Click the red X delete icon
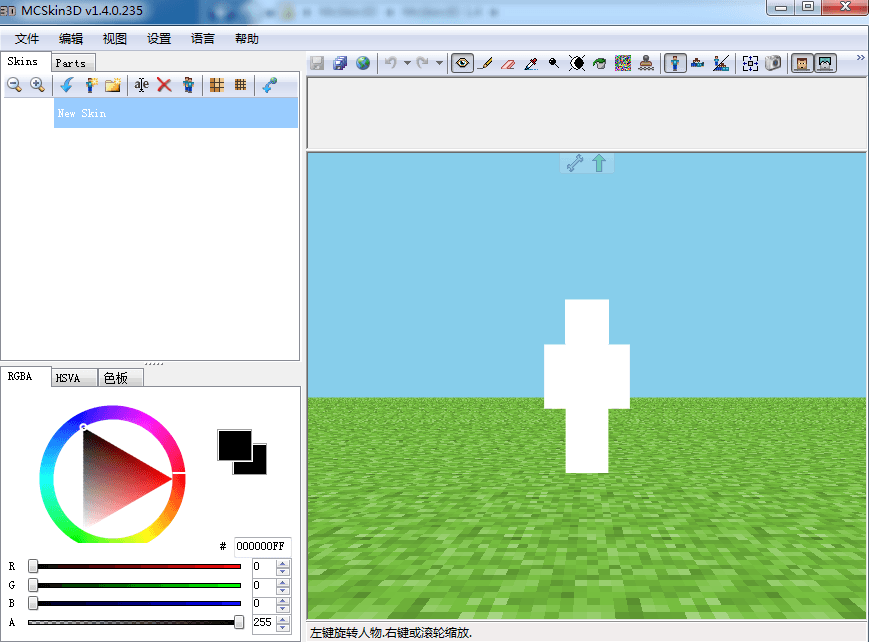 point(164,85)
